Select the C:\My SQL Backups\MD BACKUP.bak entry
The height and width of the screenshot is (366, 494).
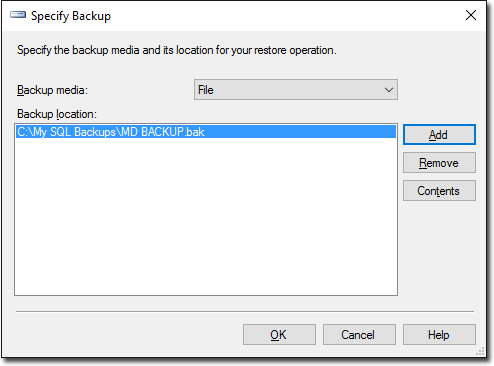tap(206, 132)
